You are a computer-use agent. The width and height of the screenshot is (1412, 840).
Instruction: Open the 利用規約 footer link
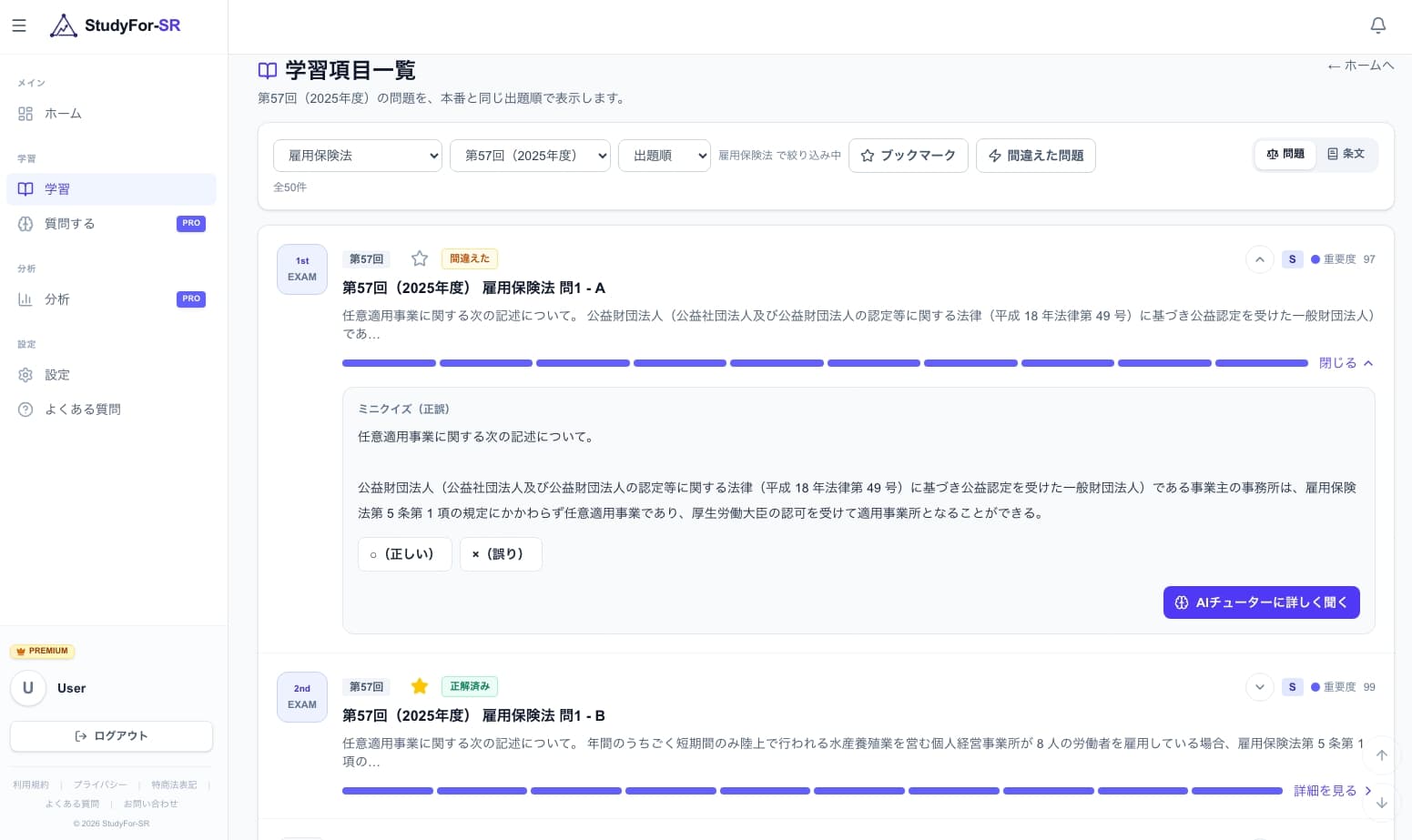[31, 784]
